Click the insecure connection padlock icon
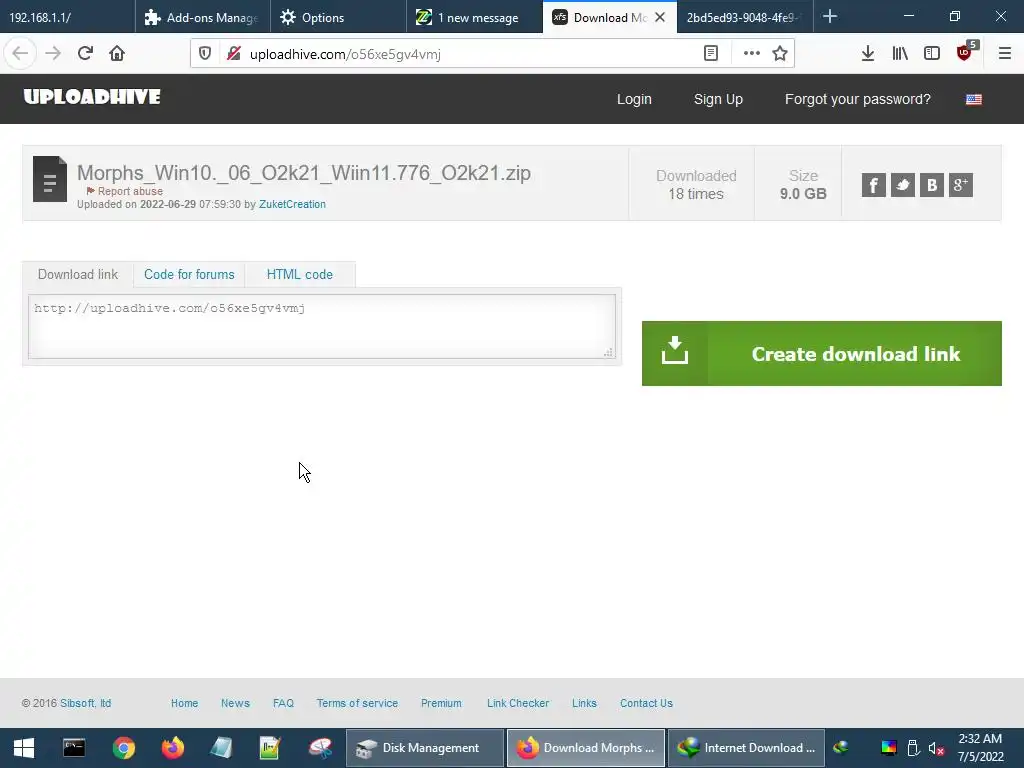 pyautogui.click(x=233, y=54)
